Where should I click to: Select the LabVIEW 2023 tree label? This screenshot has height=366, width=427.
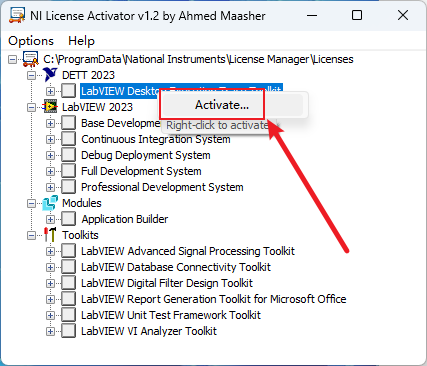tap(97, 107)
